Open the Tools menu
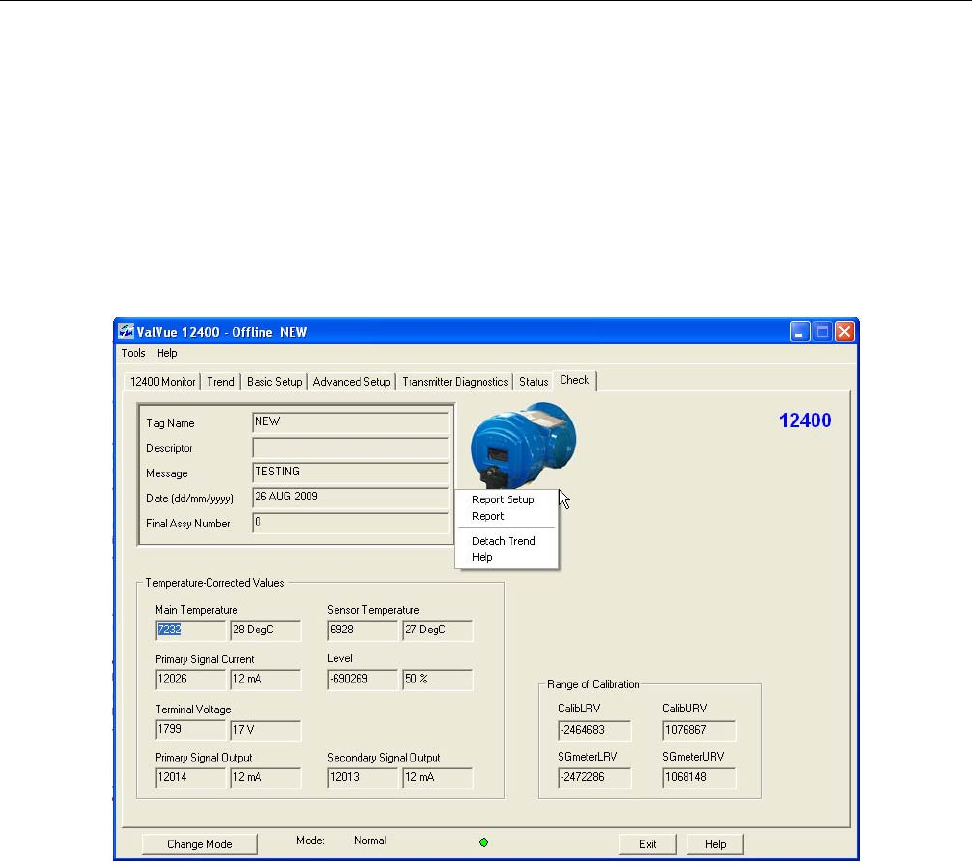Viewport: 972px width, 867px height. [133, 353]
